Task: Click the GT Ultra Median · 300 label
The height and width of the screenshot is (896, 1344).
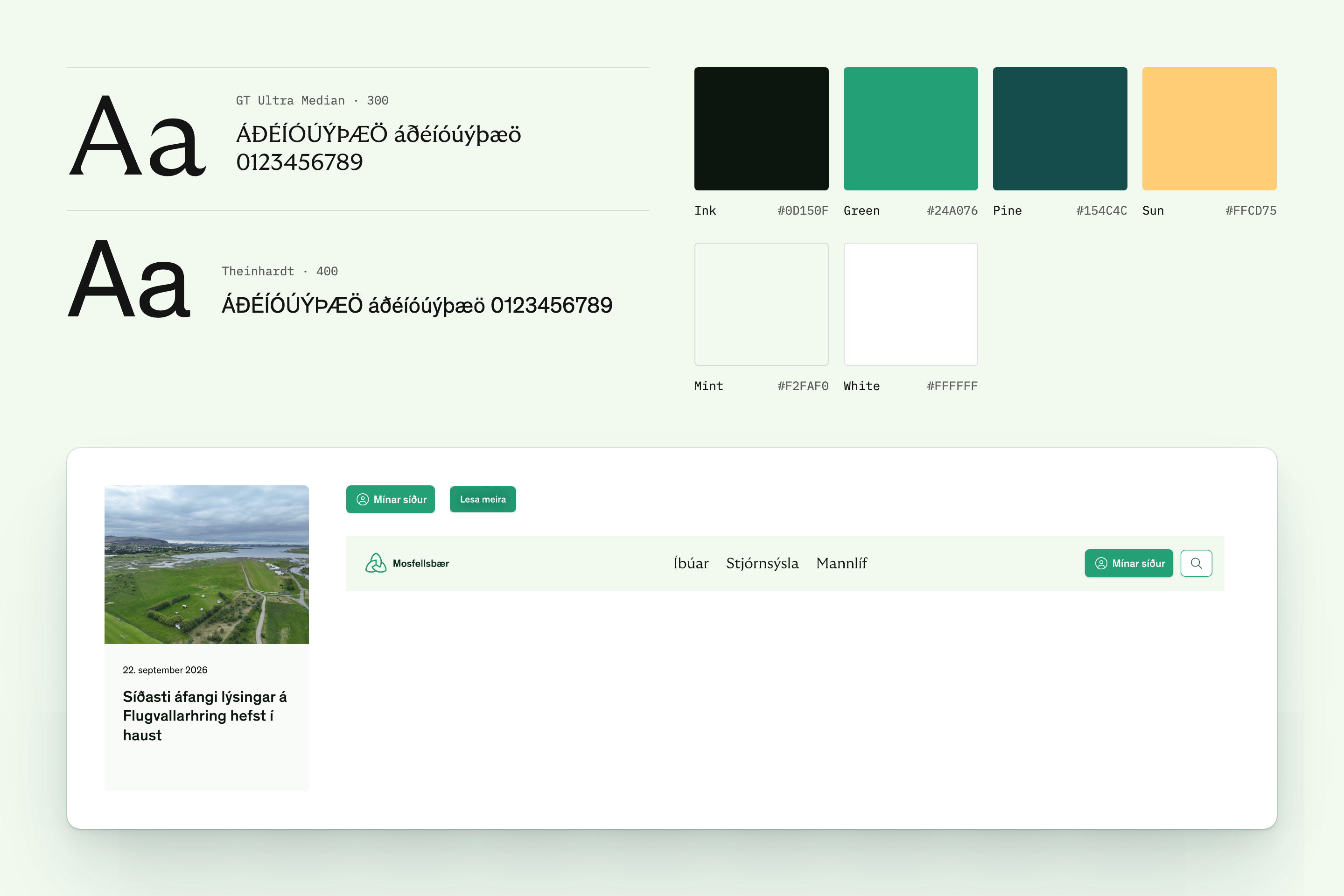Action: pos(312,101)
